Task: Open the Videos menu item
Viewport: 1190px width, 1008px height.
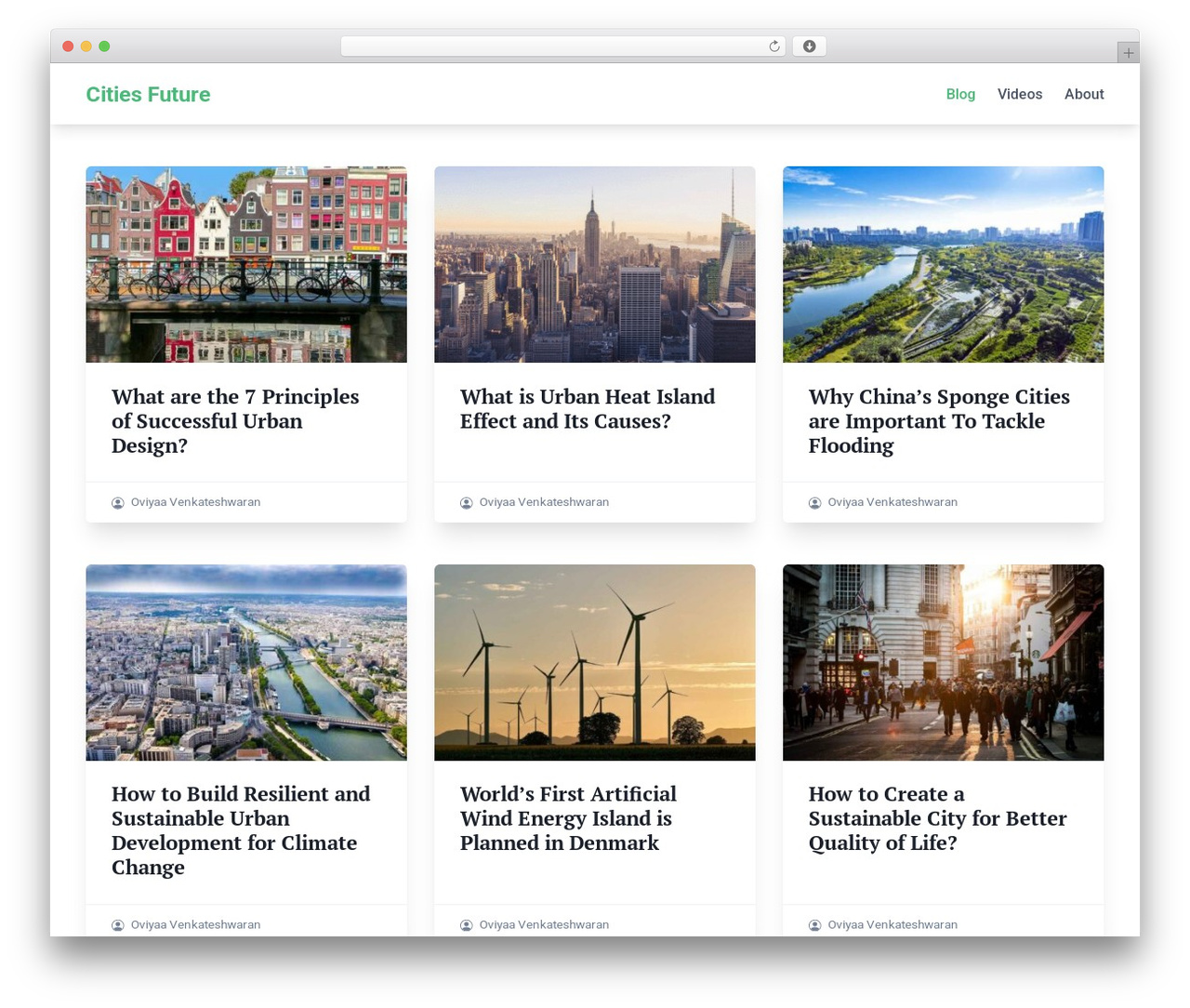Action: 1020,94
